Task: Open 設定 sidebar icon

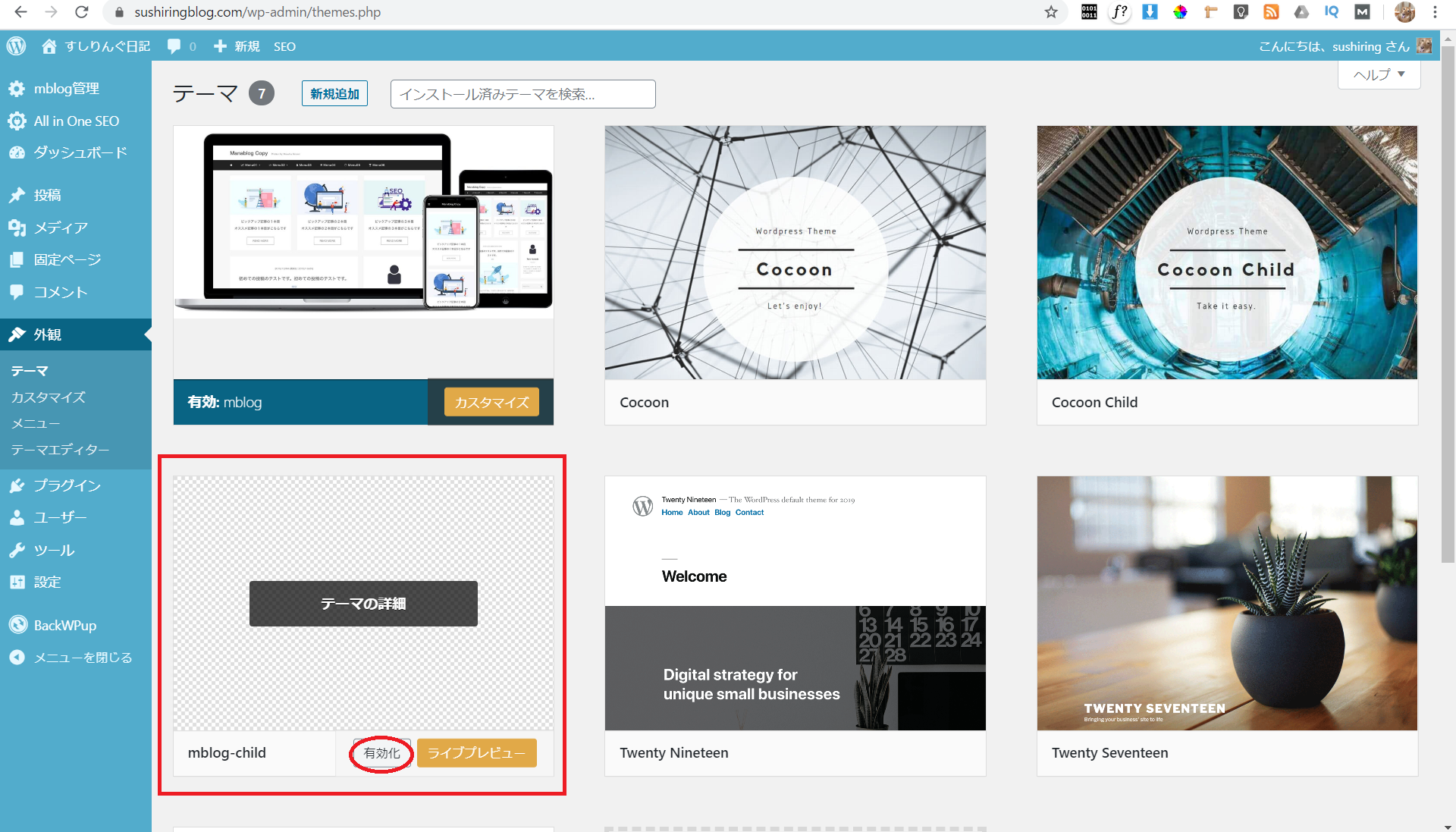Action: coord(17,582)
